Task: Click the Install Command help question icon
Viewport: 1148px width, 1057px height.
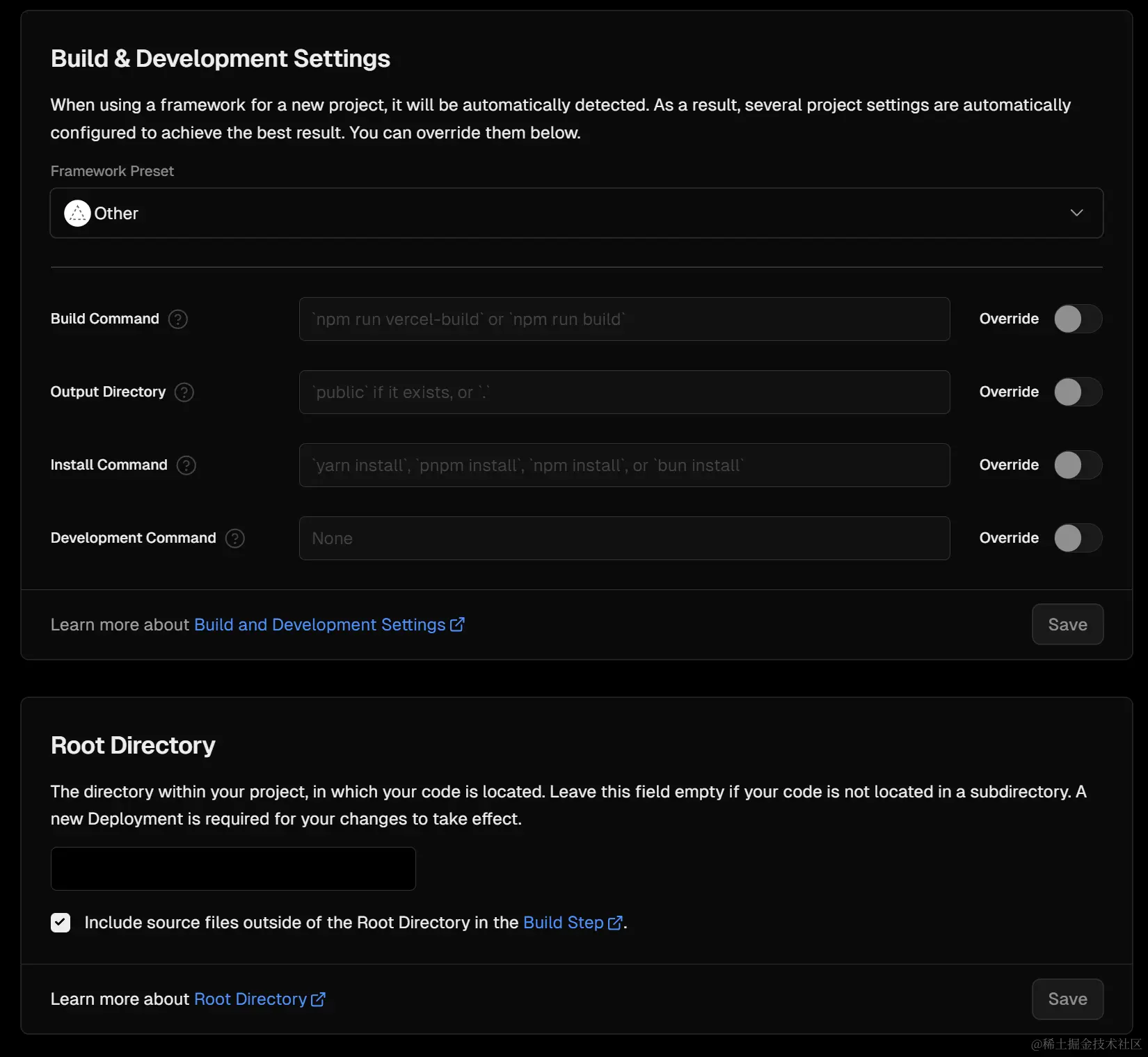Action: tap(186, 466)
